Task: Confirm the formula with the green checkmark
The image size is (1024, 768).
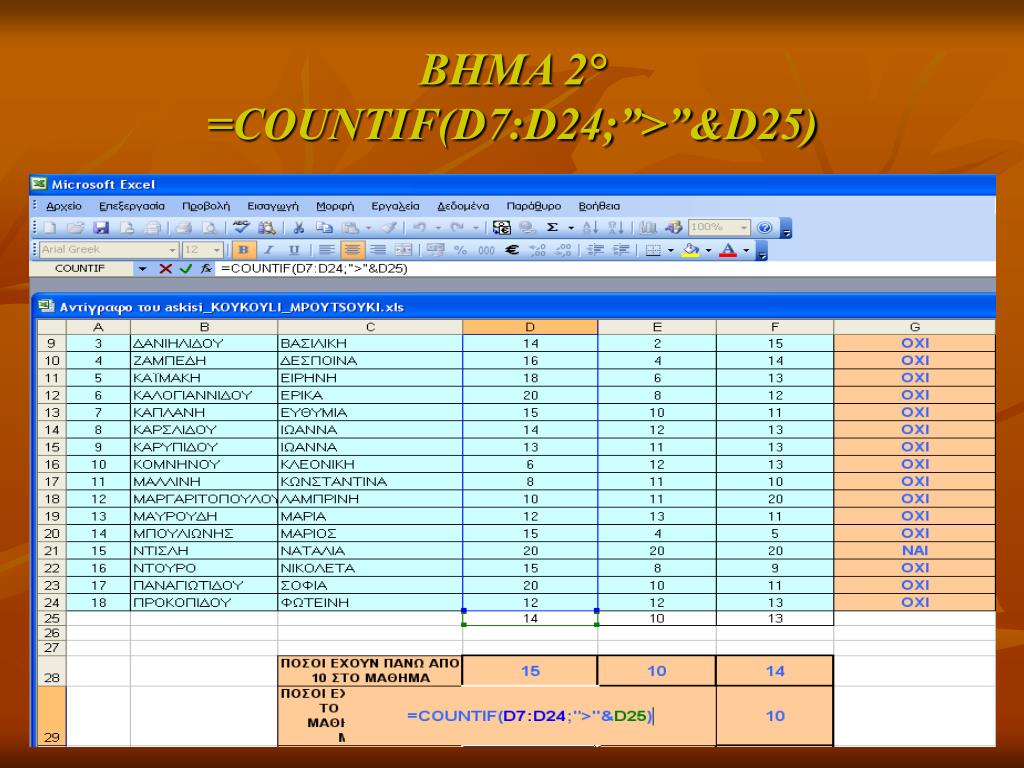Action: pyautogui.click(x=186, y=268)
